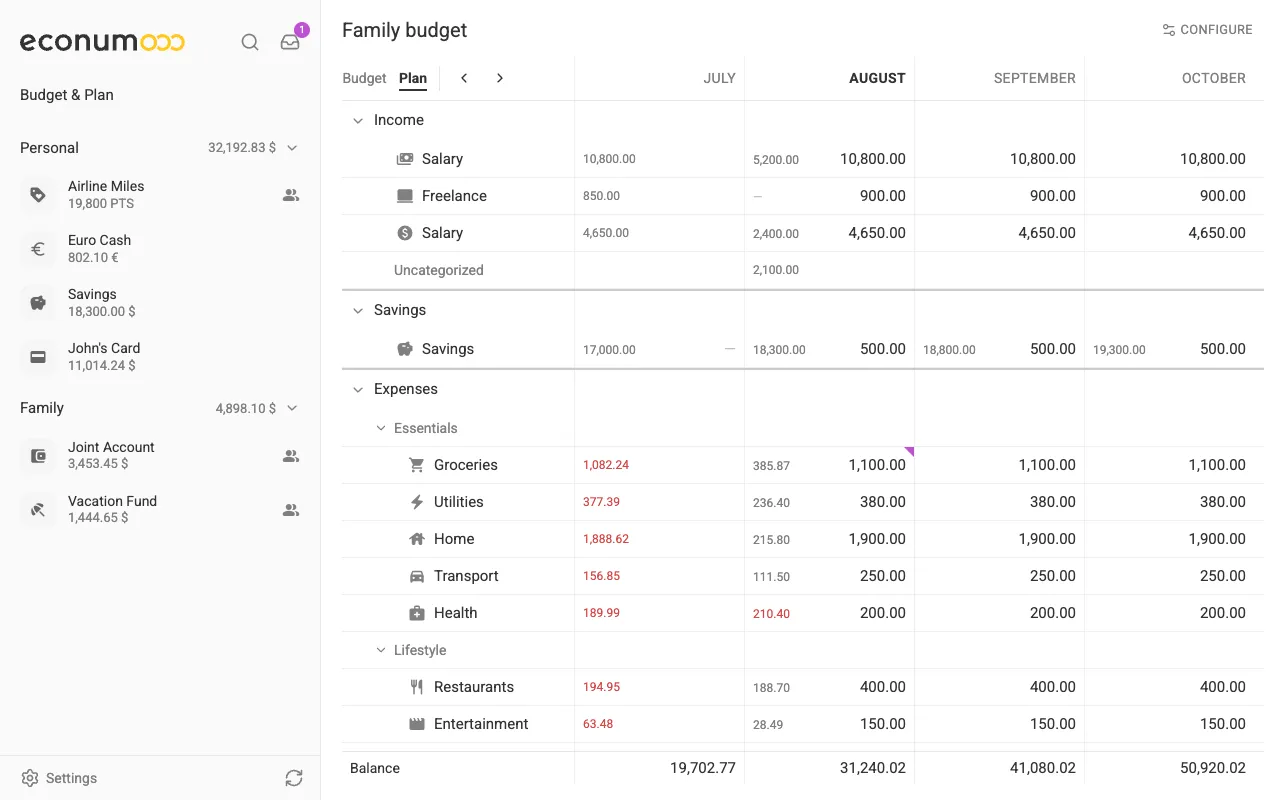Click the October balance 50,920.02
The width and height of the screenshot is (1280, 800).
[1213, 768]
